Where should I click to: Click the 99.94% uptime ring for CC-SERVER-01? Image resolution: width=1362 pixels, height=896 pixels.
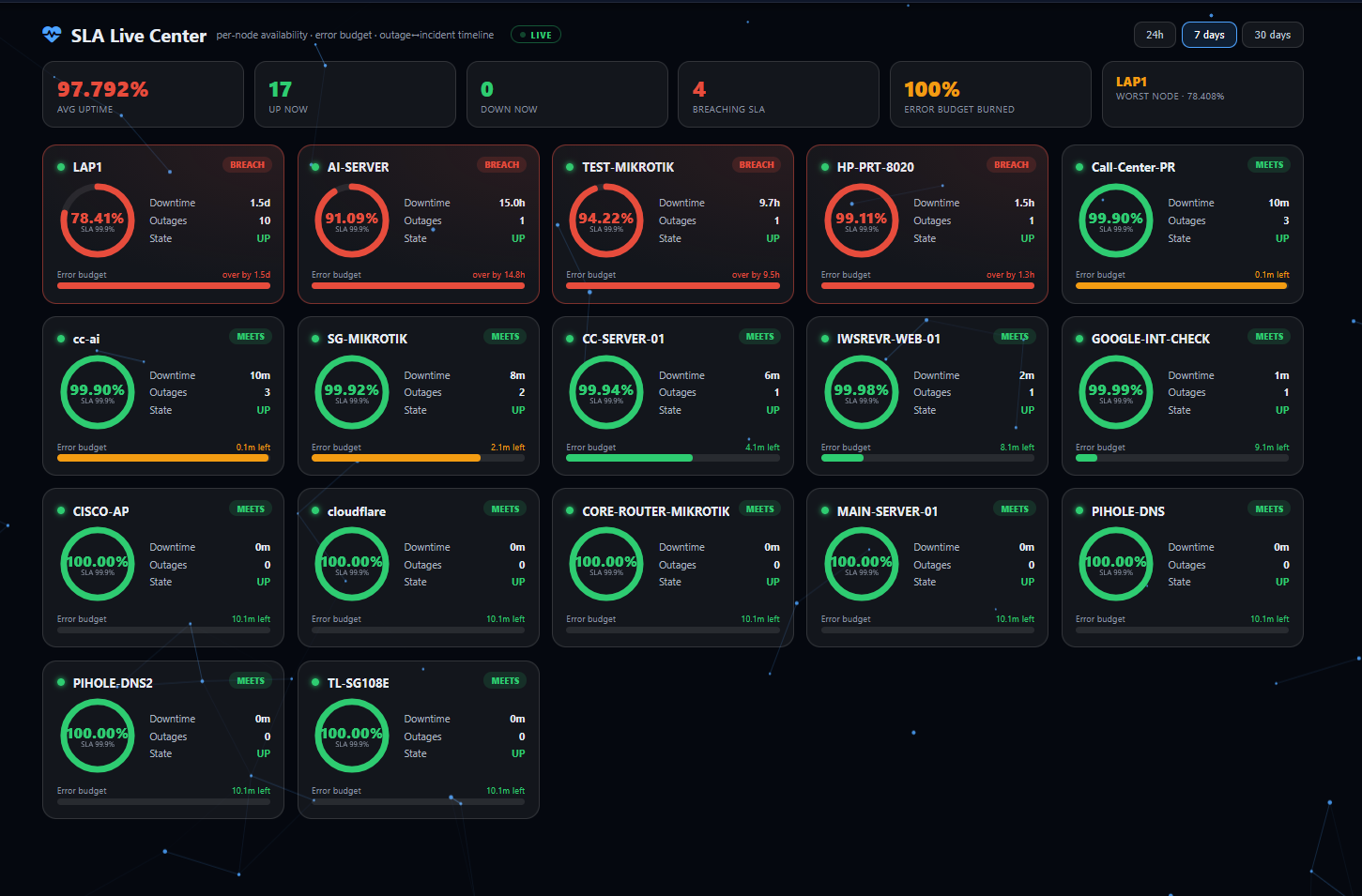pyautogui.click(x=606, y=392)
